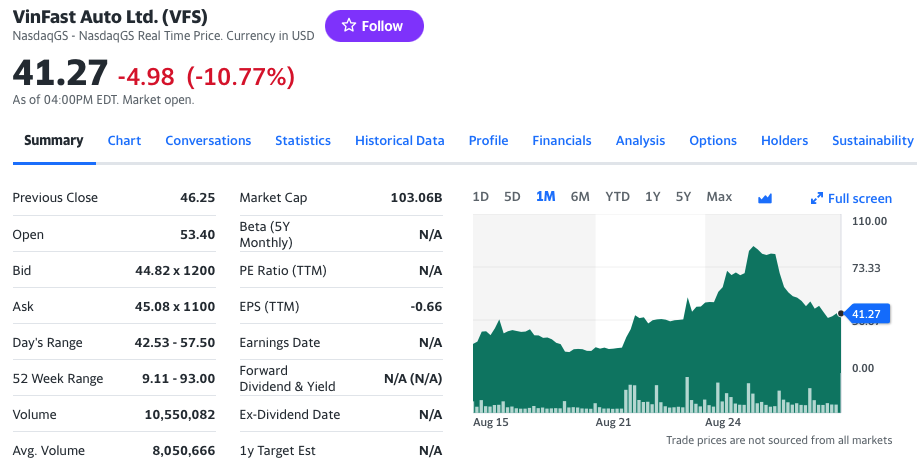
Task: Click the 52 Week Range value 9.11 - 93.00
Action: (x=178, y=379)
